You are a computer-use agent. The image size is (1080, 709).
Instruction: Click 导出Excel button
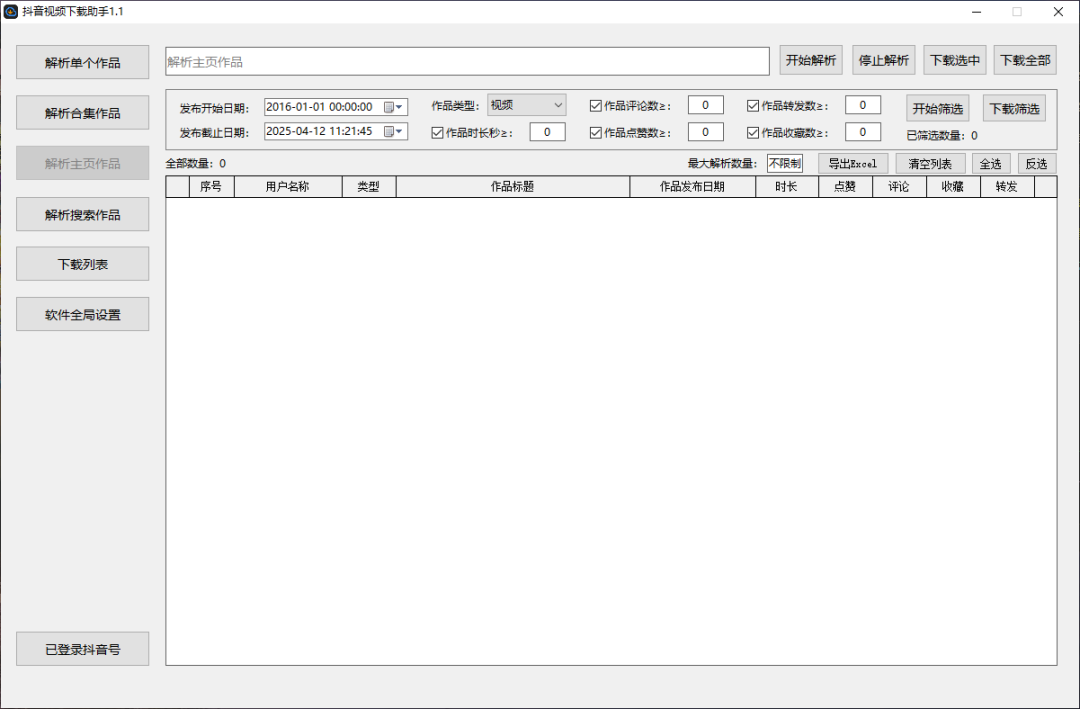[853, 164]
